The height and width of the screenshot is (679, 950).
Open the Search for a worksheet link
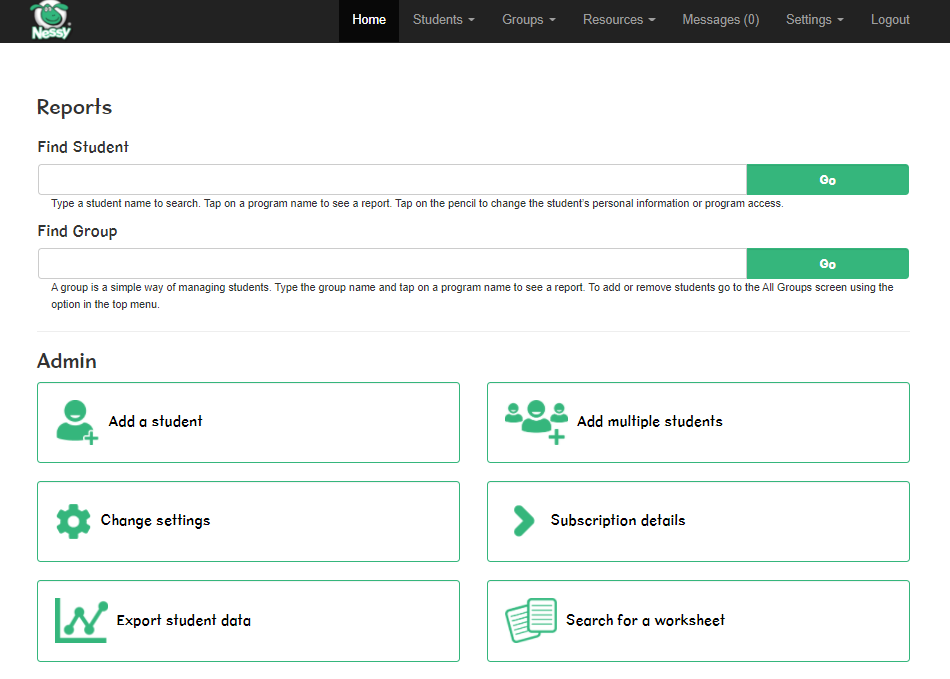tap(698, 621)
